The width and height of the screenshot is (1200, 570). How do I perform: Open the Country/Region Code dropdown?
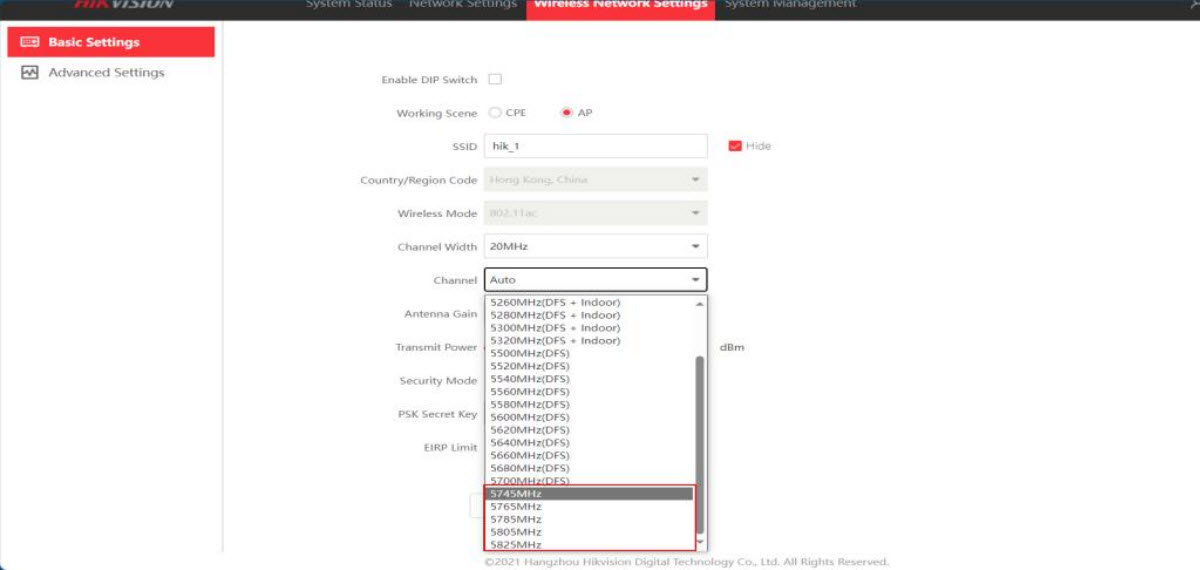click(x=595, y=180)
